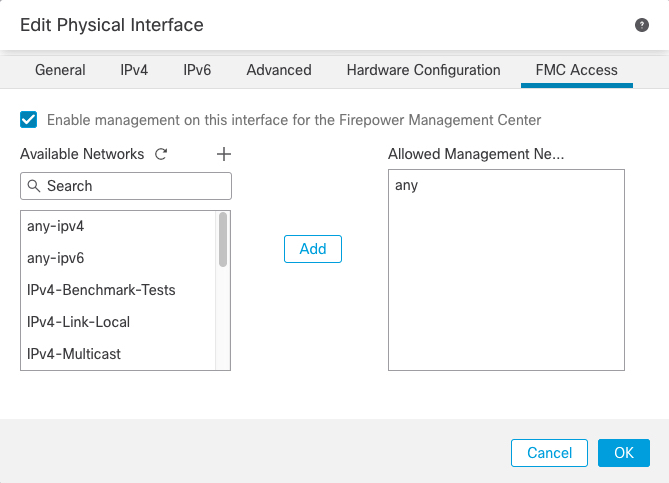Click the plus icon to add network

pos(224,154)
